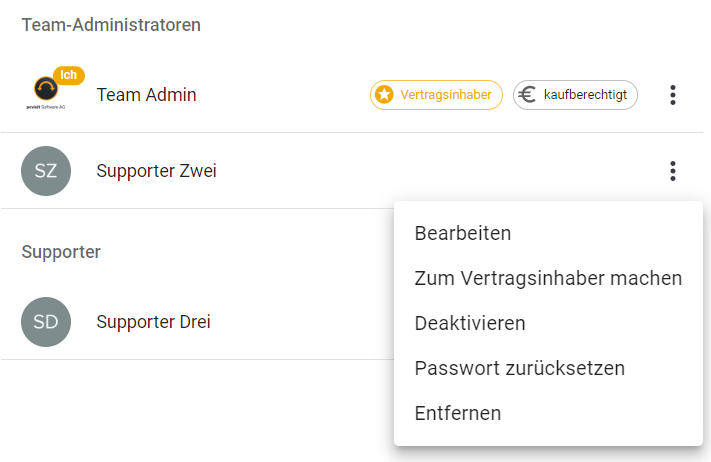Toggle the three-dot menu for Supporter Zwei
This screenshot has width=711, height=462.
(673, 171)
